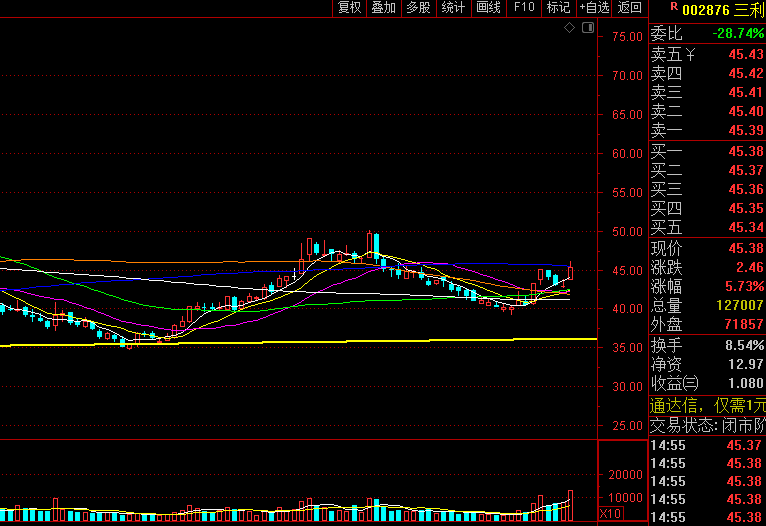Click the diamond icon above chart
766x526 pixels.
(x=569, y=28)
